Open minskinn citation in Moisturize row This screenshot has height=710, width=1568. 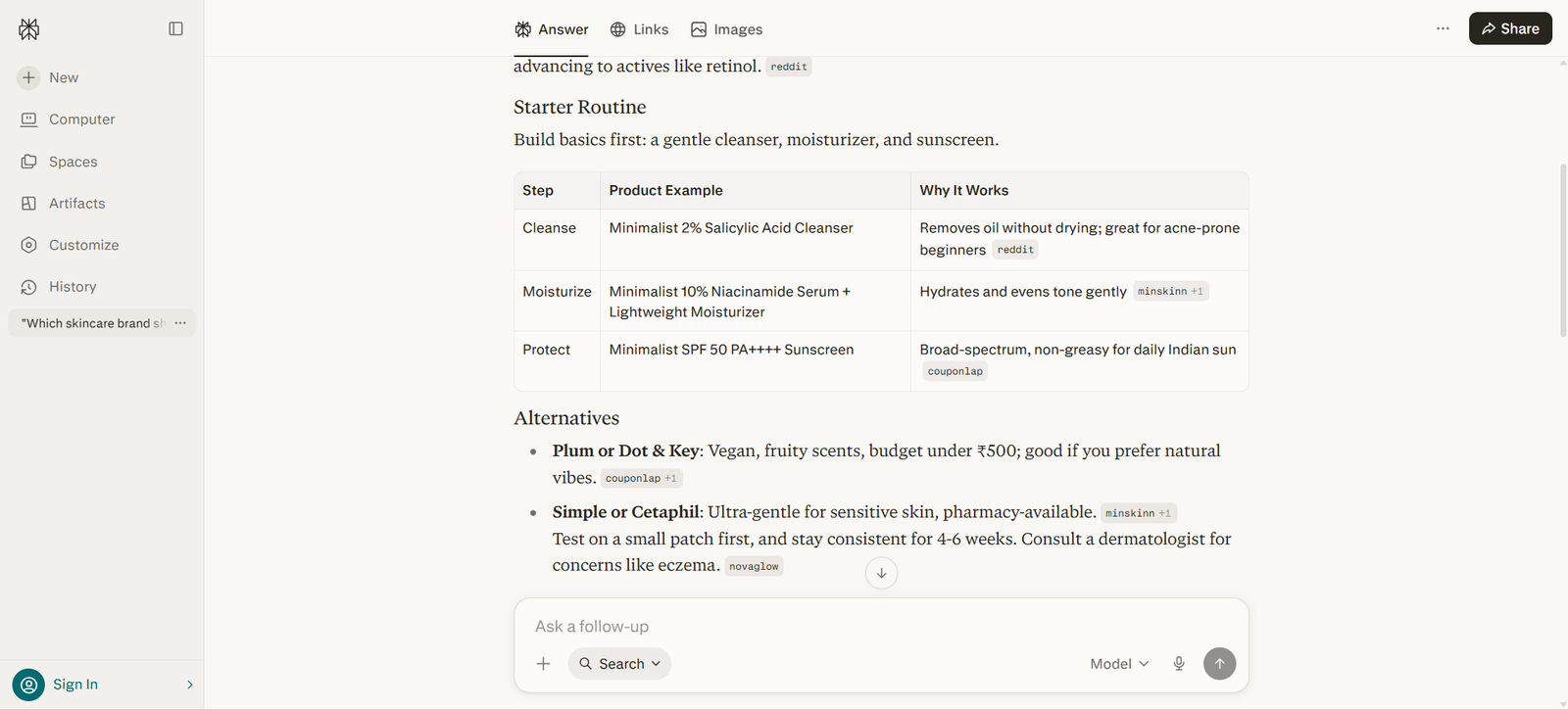[x=1171, y=291]
